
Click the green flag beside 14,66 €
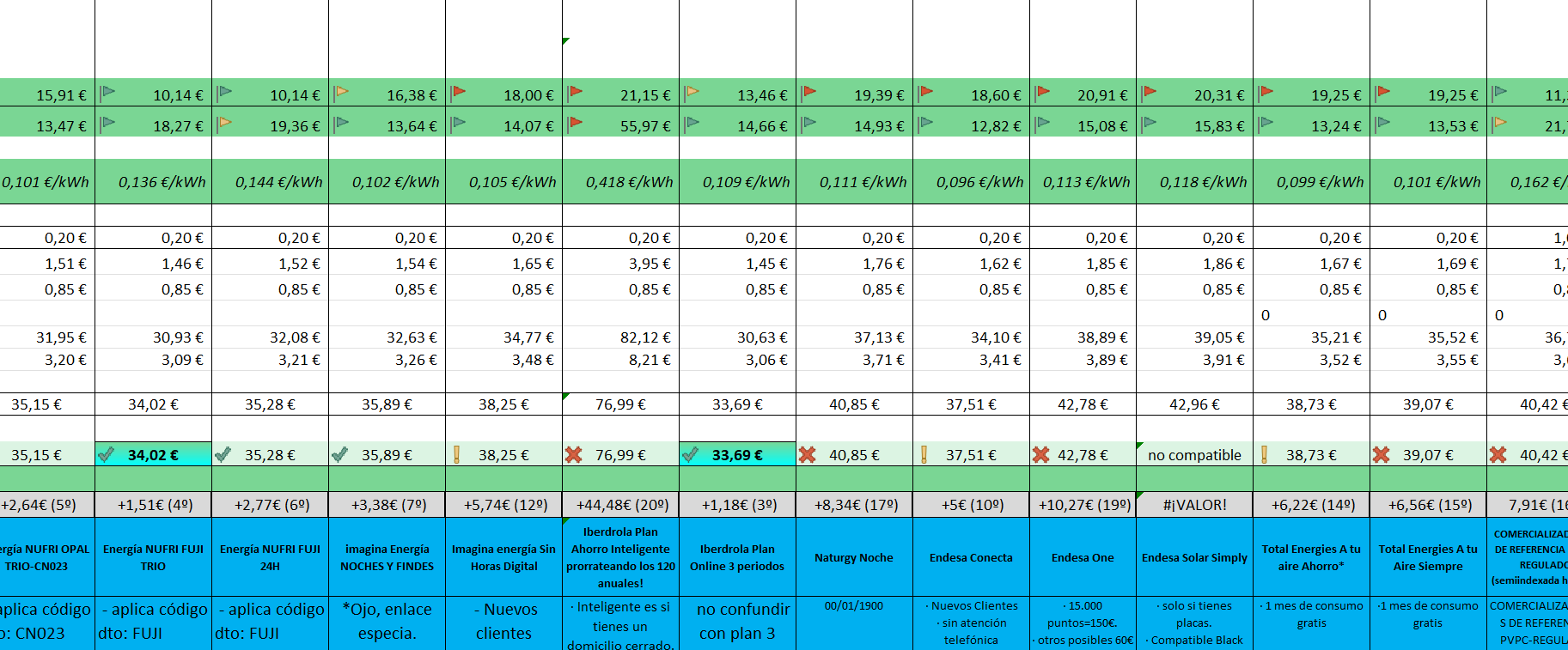pos(692,123)
